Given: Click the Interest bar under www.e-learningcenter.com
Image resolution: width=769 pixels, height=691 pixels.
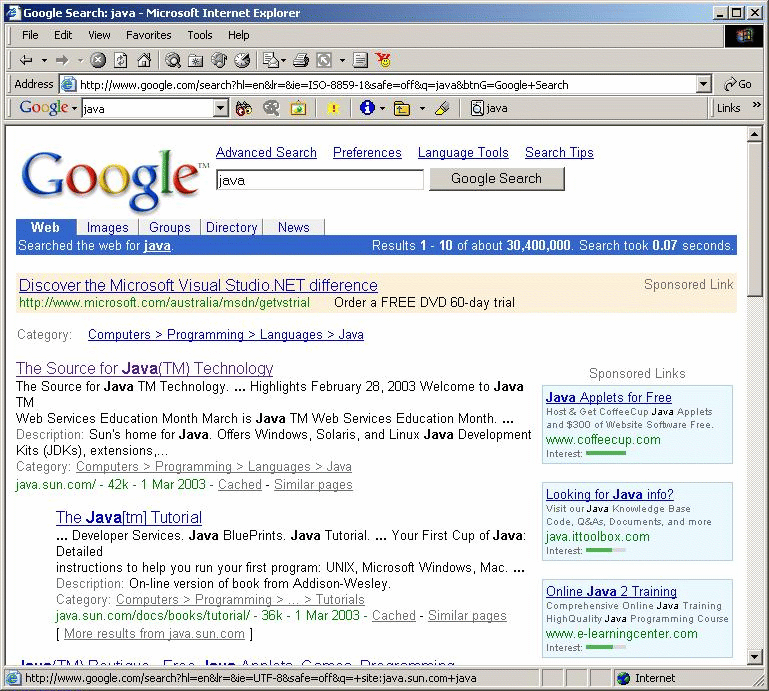Looking at the screenshot, I should point(606,647).
